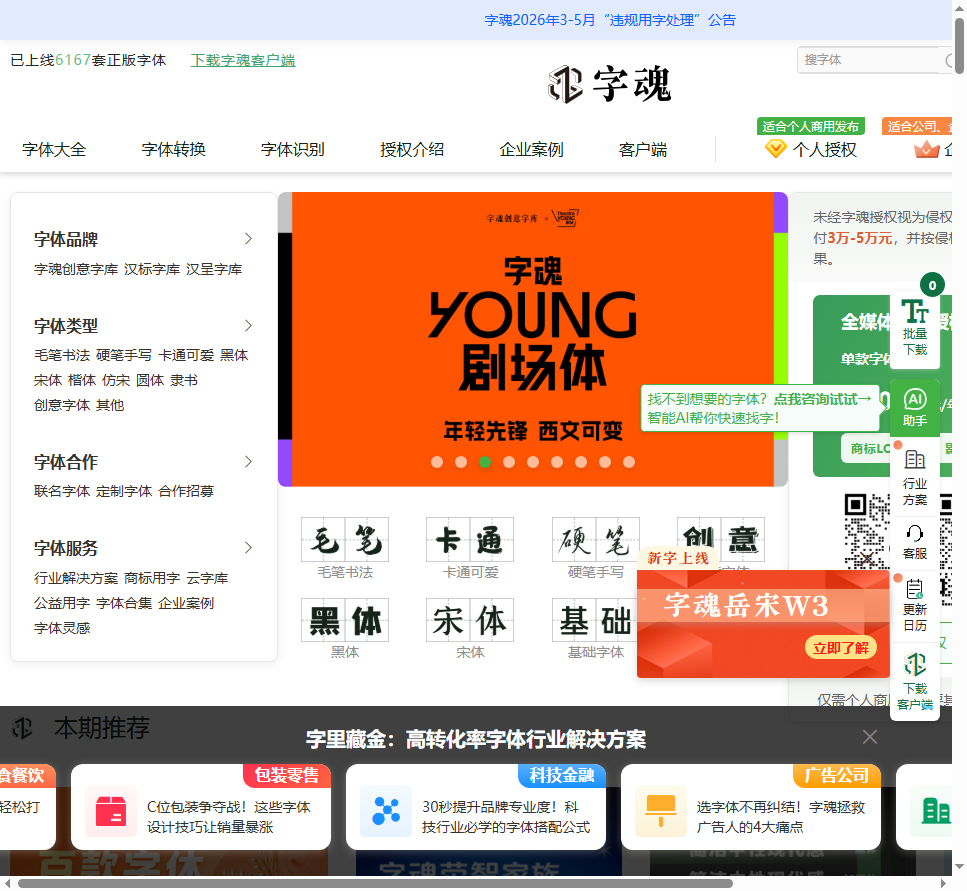Viewport: 967px width, 891px height.
Task: Select the fifth carousel dot
Action: point(533,462)
